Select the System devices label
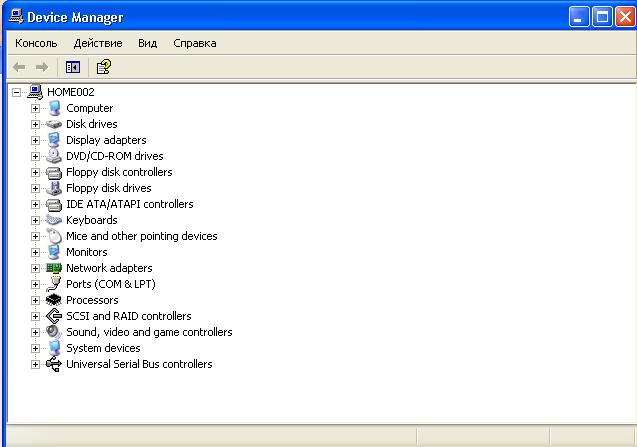Image resolution: width=637 pixels, height=447 pixels. pos(103,348)
